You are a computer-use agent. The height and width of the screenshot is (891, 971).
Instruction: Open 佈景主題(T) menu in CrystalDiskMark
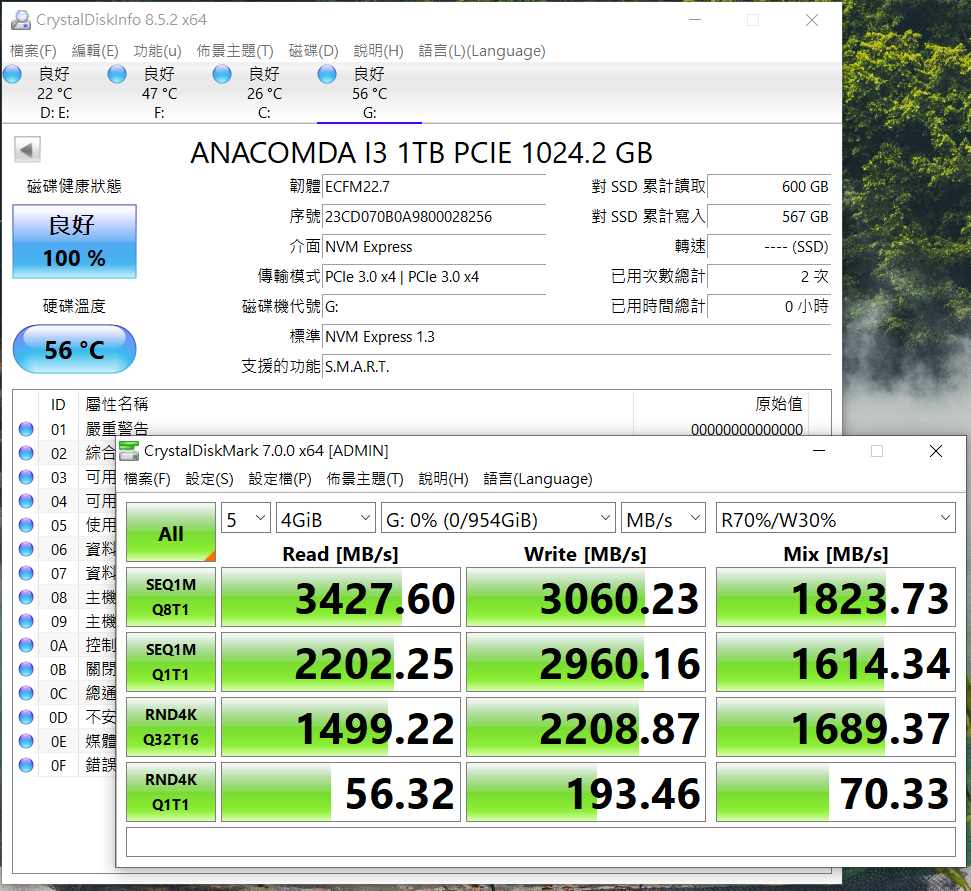point(365,479)
